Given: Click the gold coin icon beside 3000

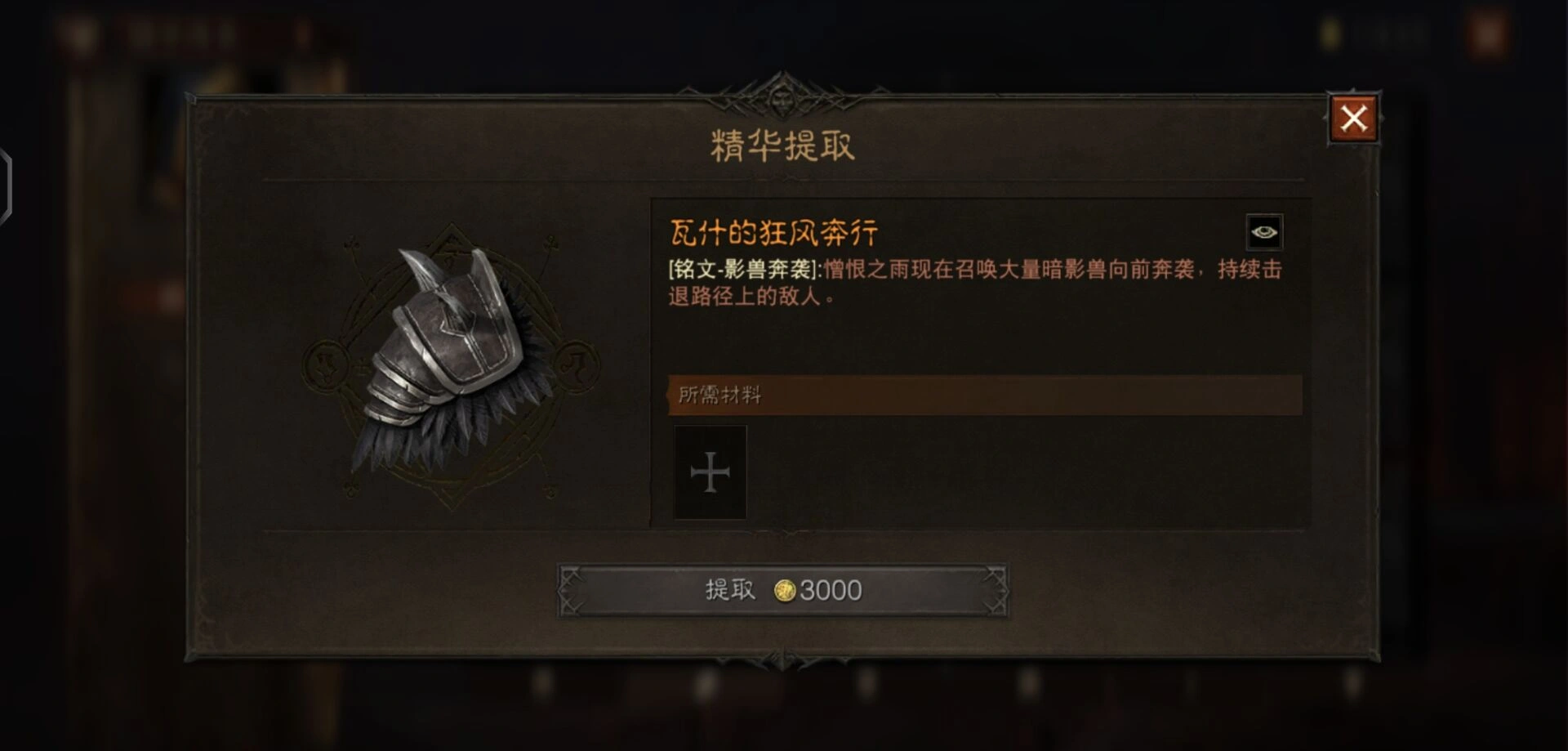Looking at the screenshot, I should point(784,590).
